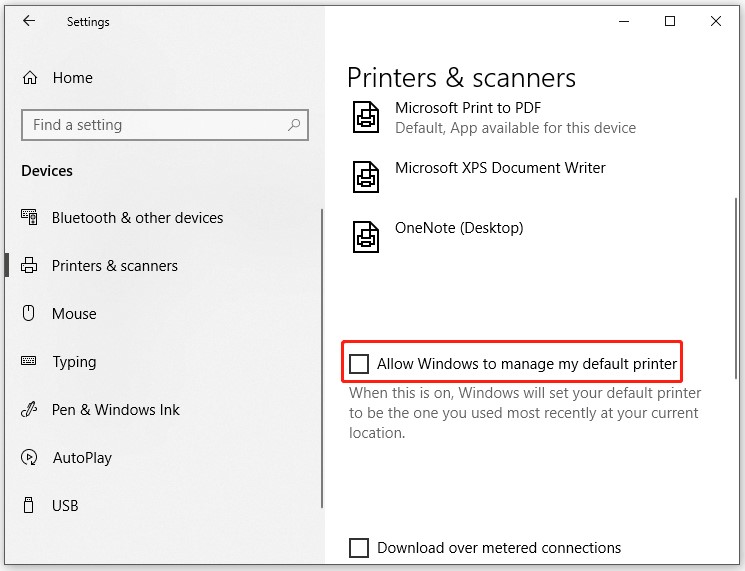Click the Bluetooth & other devices icon
Image resolution: width=745 pixels, height=571 pixels.
pyautogui.click(x=30, y=218)
